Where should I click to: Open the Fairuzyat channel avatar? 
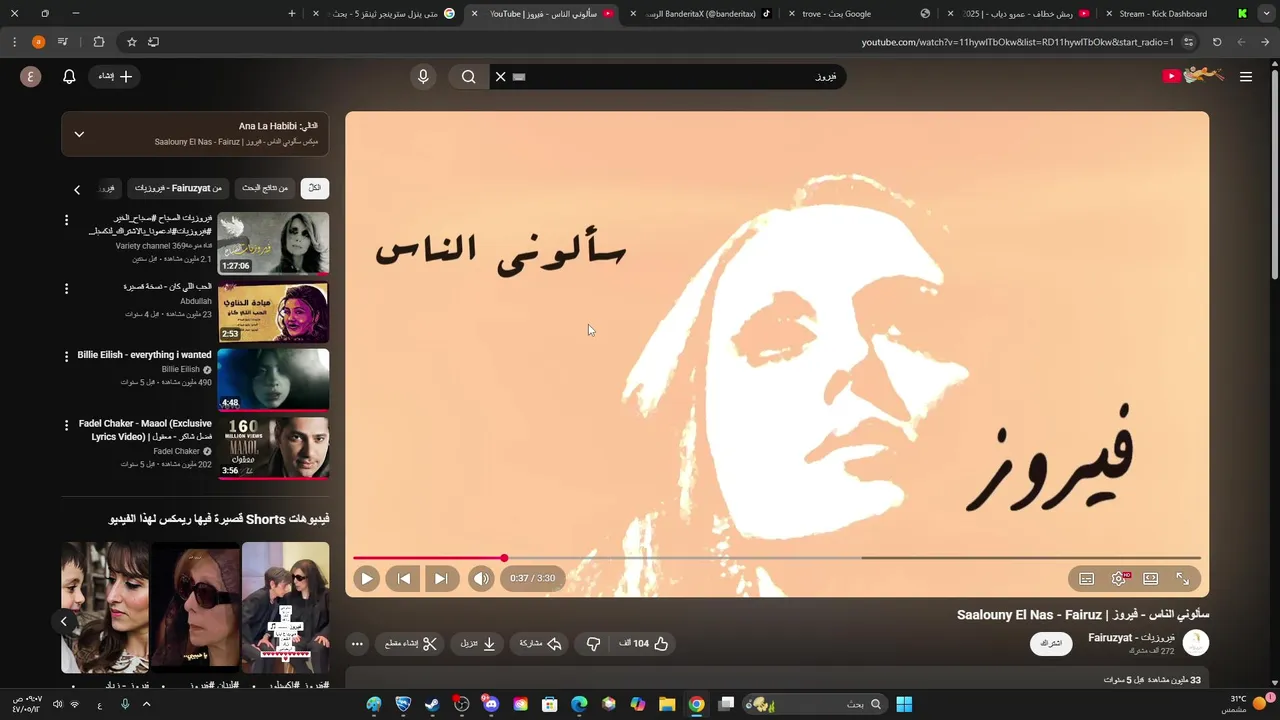tap(1196, 643)
